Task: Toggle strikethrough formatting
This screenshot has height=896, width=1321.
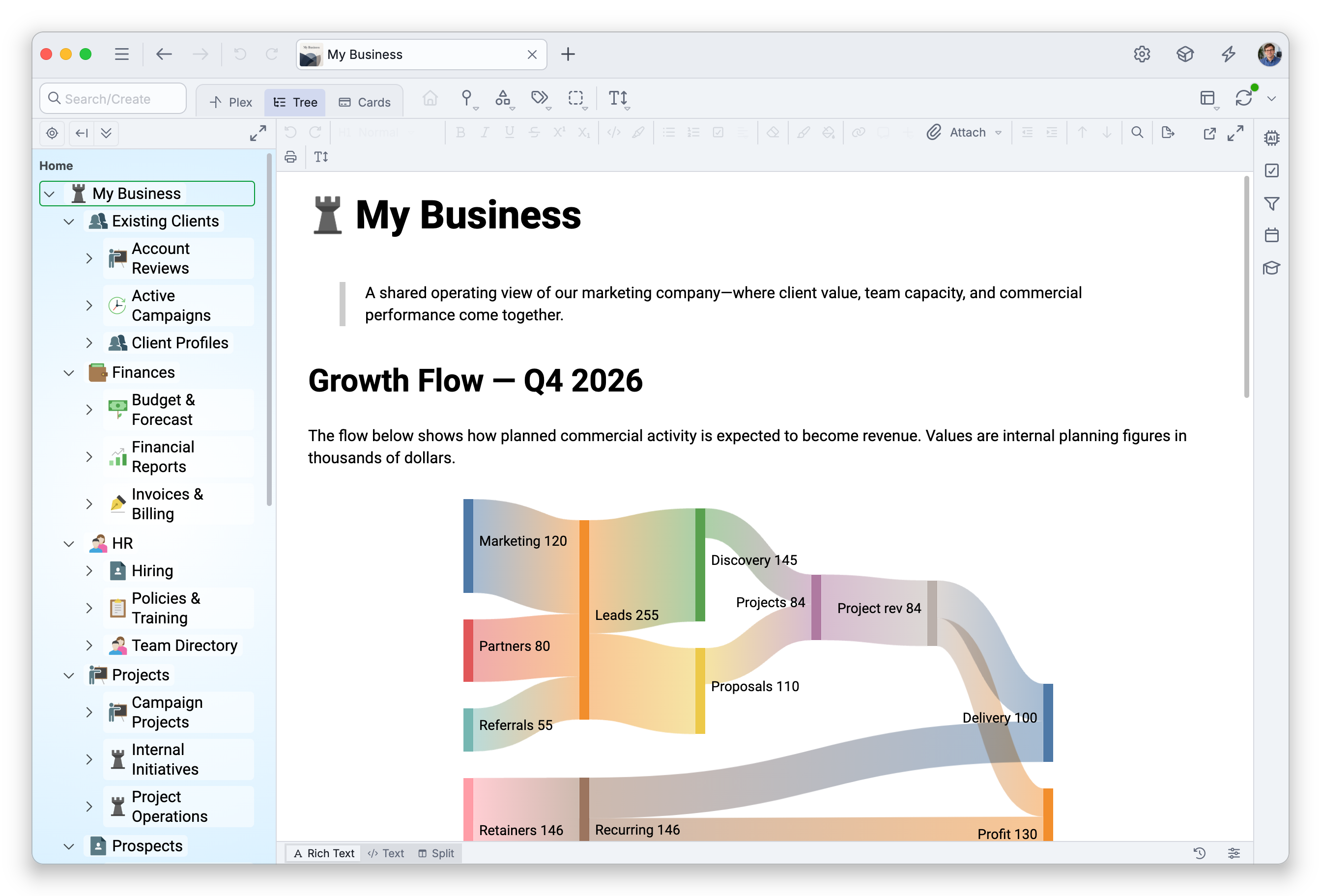Action: click(534, 132)
